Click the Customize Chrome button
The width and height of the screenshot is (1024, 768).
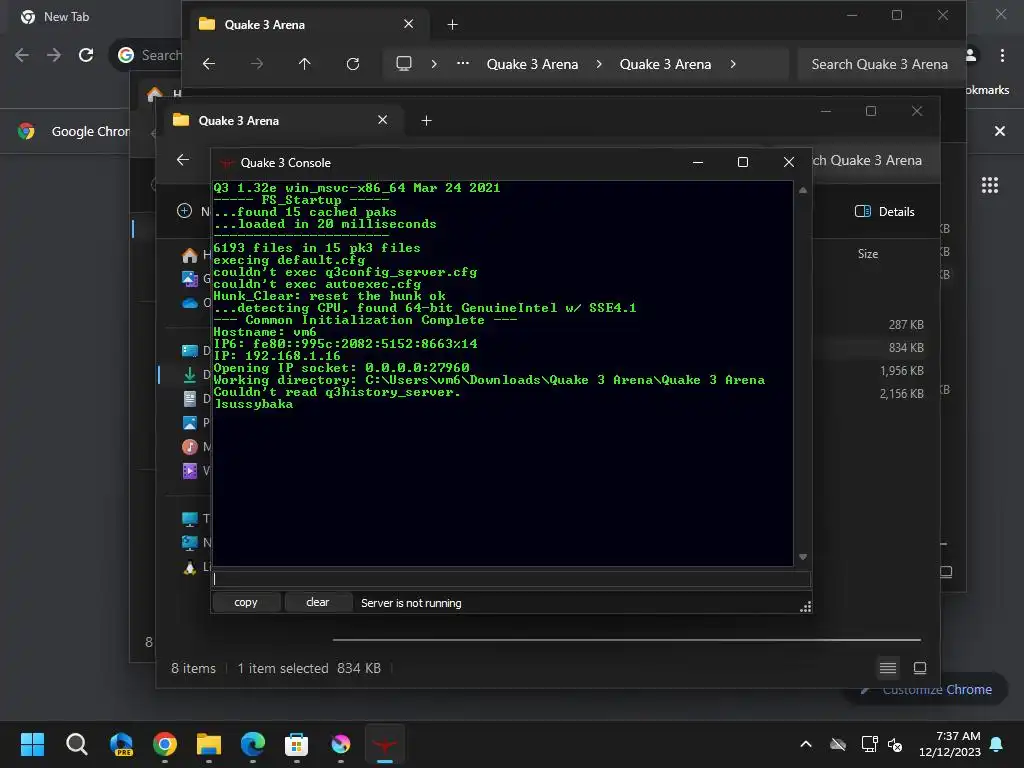pos(928,690)
